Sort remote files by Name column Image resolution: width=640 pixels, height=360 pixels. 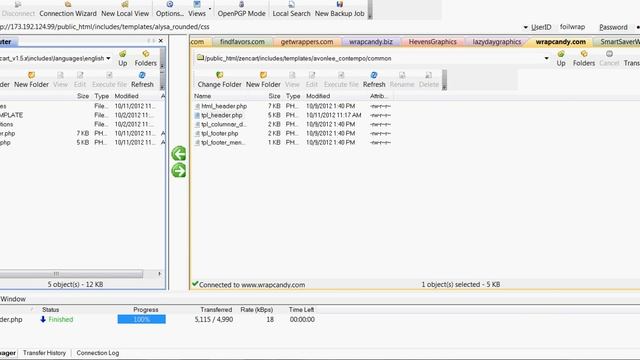click(x=203, y=96)
